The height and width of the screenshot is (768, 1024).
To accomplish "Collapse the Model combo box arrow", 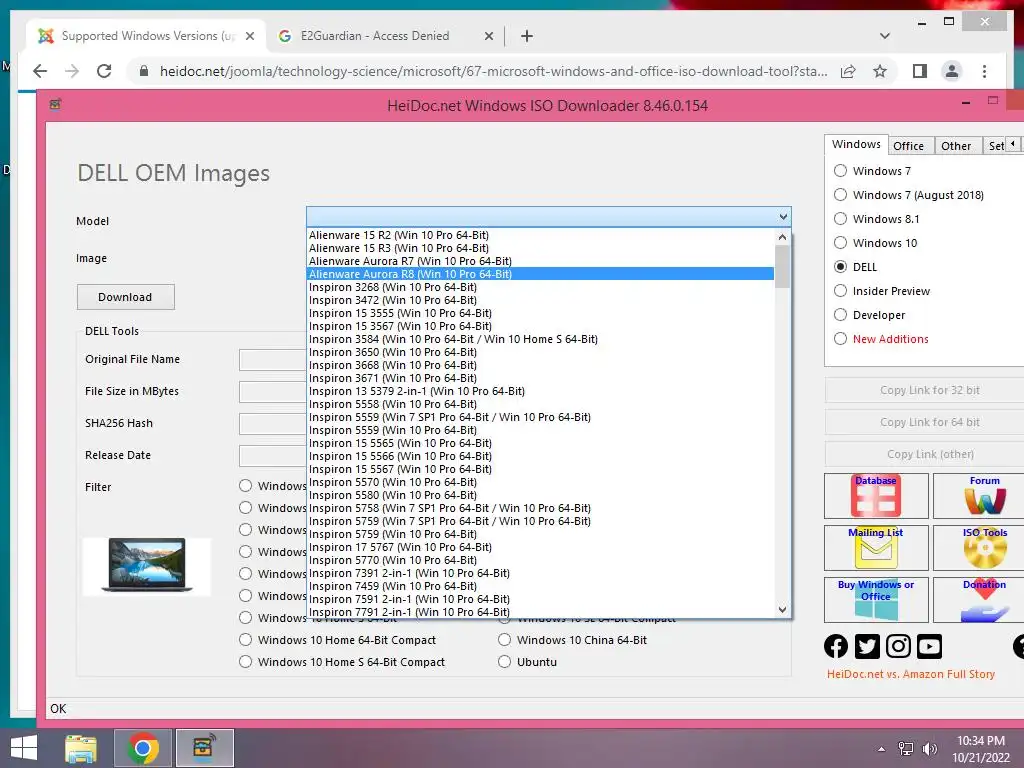I will click(783, 217).
